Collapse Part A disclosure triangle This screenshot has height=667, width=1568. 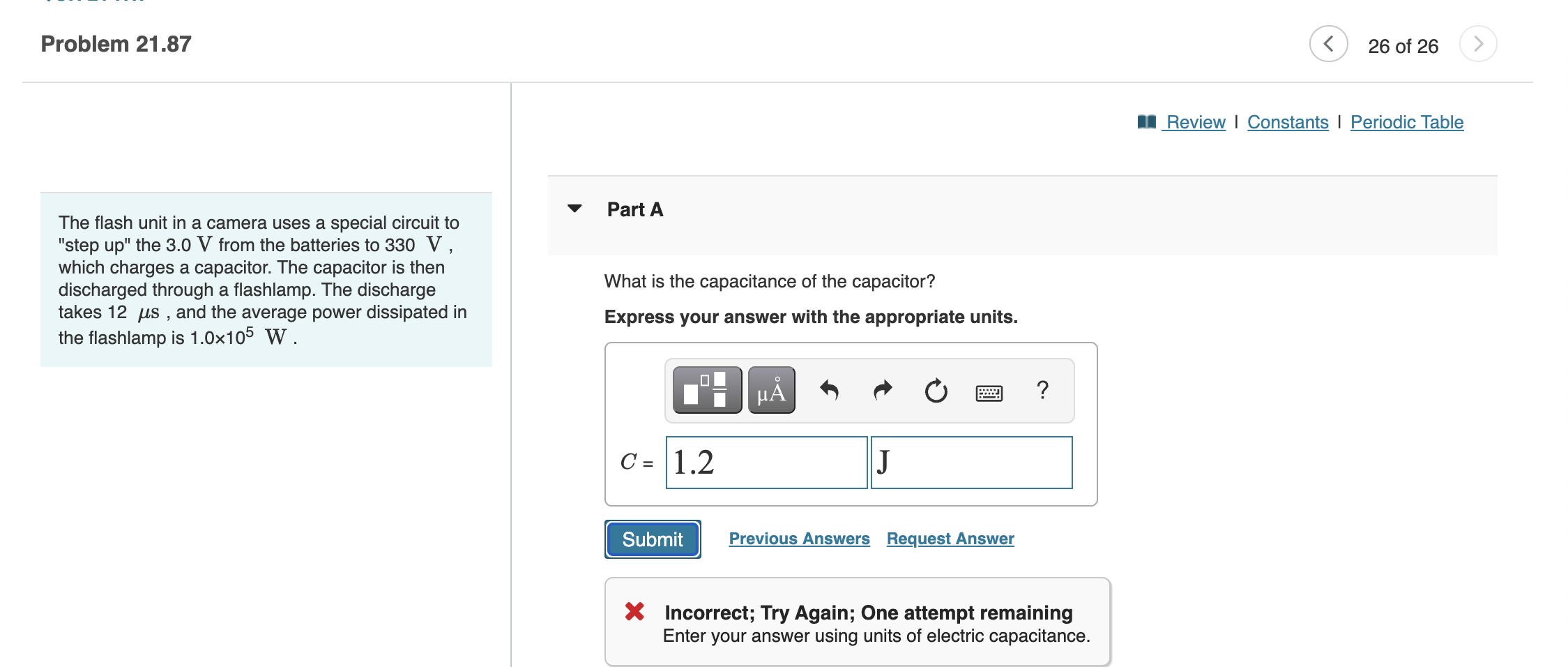574,209
